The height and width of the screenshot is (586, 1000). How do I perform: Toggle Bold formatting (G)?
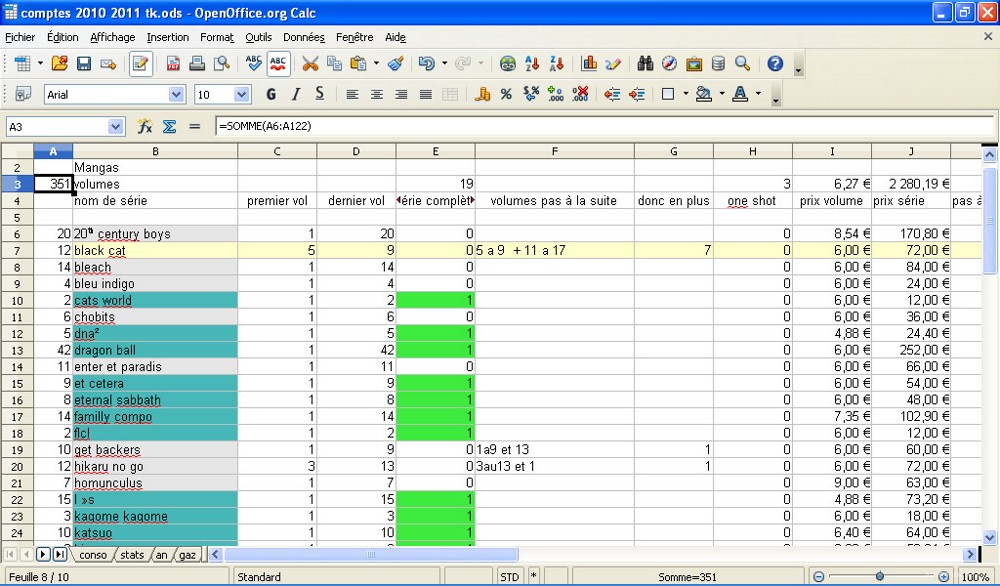[271, 94]
